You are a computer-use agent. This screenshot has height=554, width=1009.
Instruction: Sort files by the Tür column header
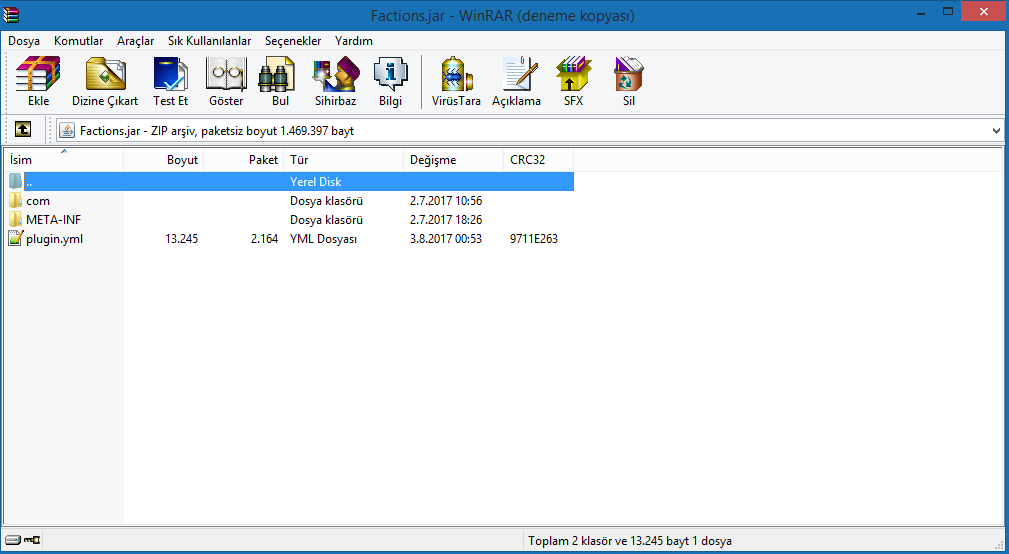pos(343,160)
